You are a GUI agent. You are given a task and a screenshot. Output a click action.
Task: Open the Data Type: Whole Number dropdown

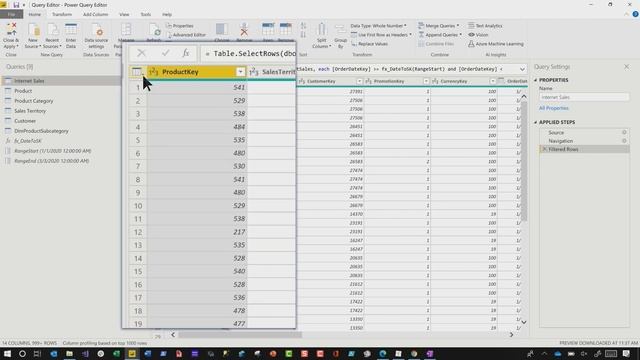click(378, 26)
